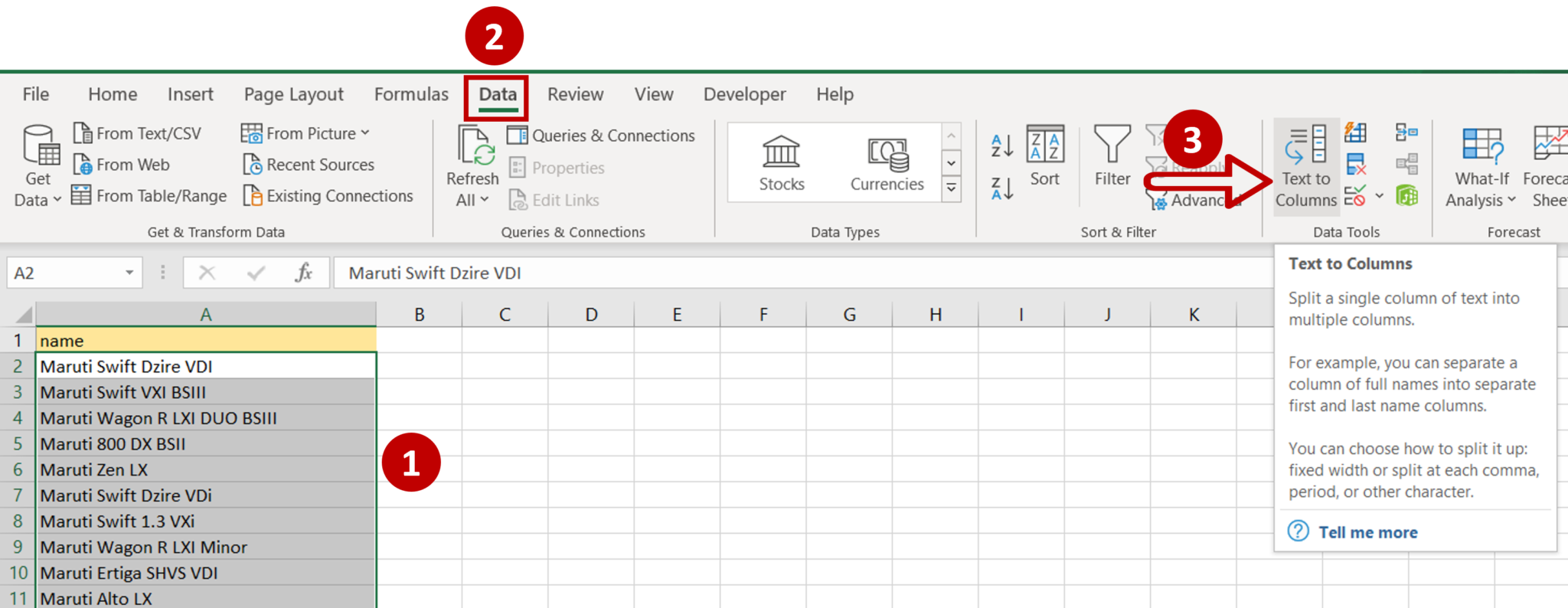Open the Queries & Connections pane
Screen dimensions: 1568x608
tap(602, 136)
